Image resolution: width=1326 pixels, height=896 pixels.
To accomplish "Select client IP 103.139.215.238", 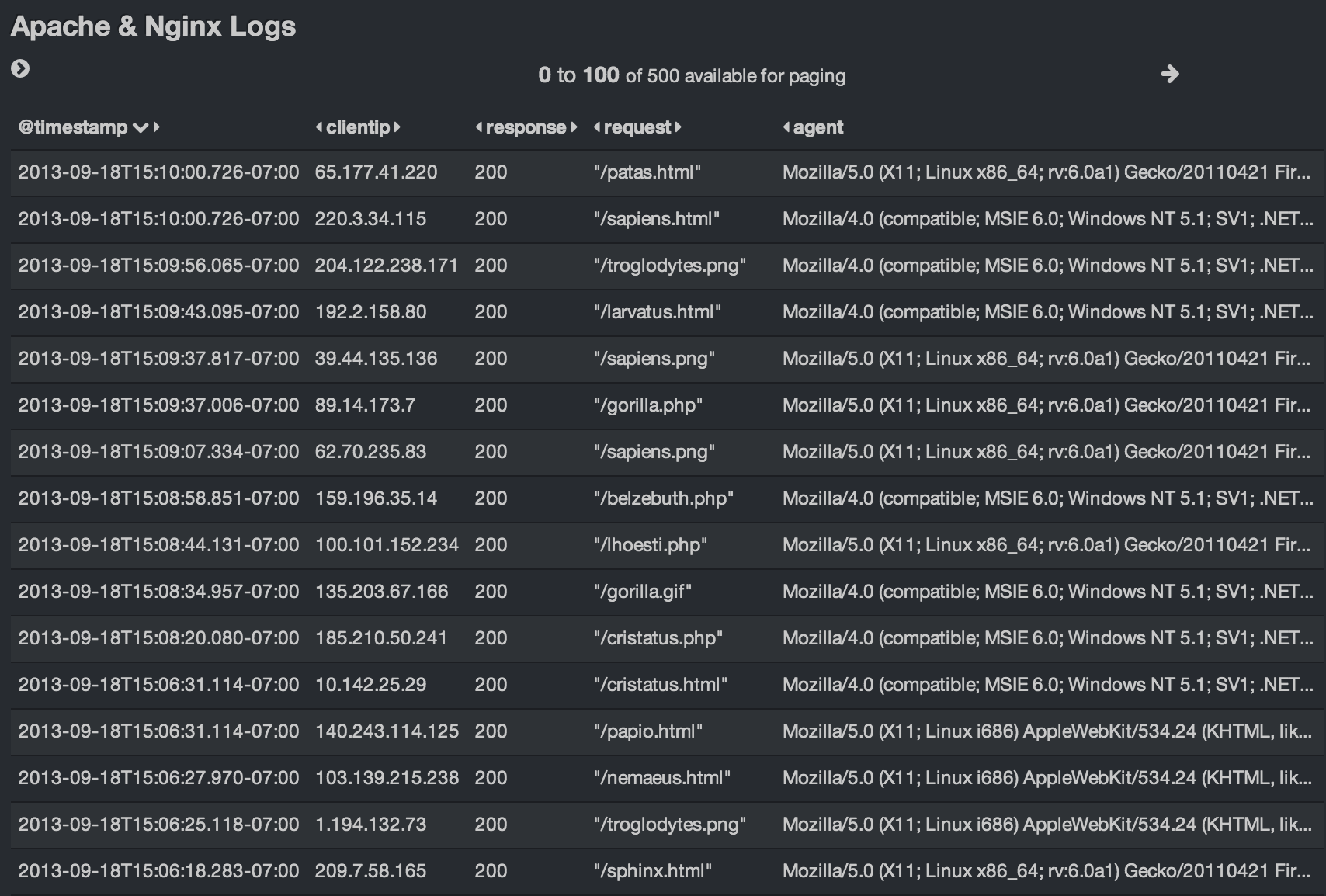I will click(x=387, y=778).
